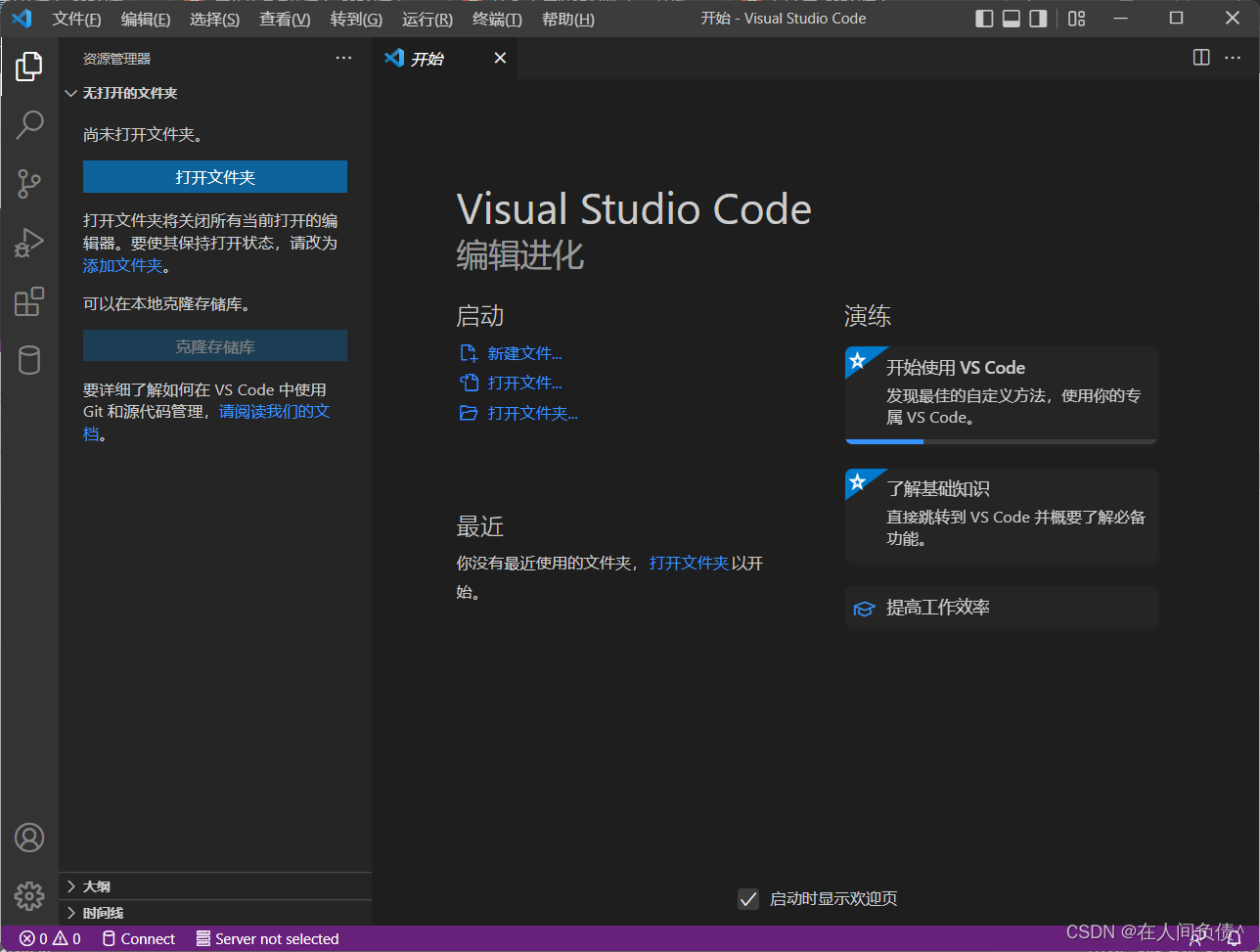Viewport: 1260px width, 952px height.
Task: Open the Search view icon
Action: (29, 124)
